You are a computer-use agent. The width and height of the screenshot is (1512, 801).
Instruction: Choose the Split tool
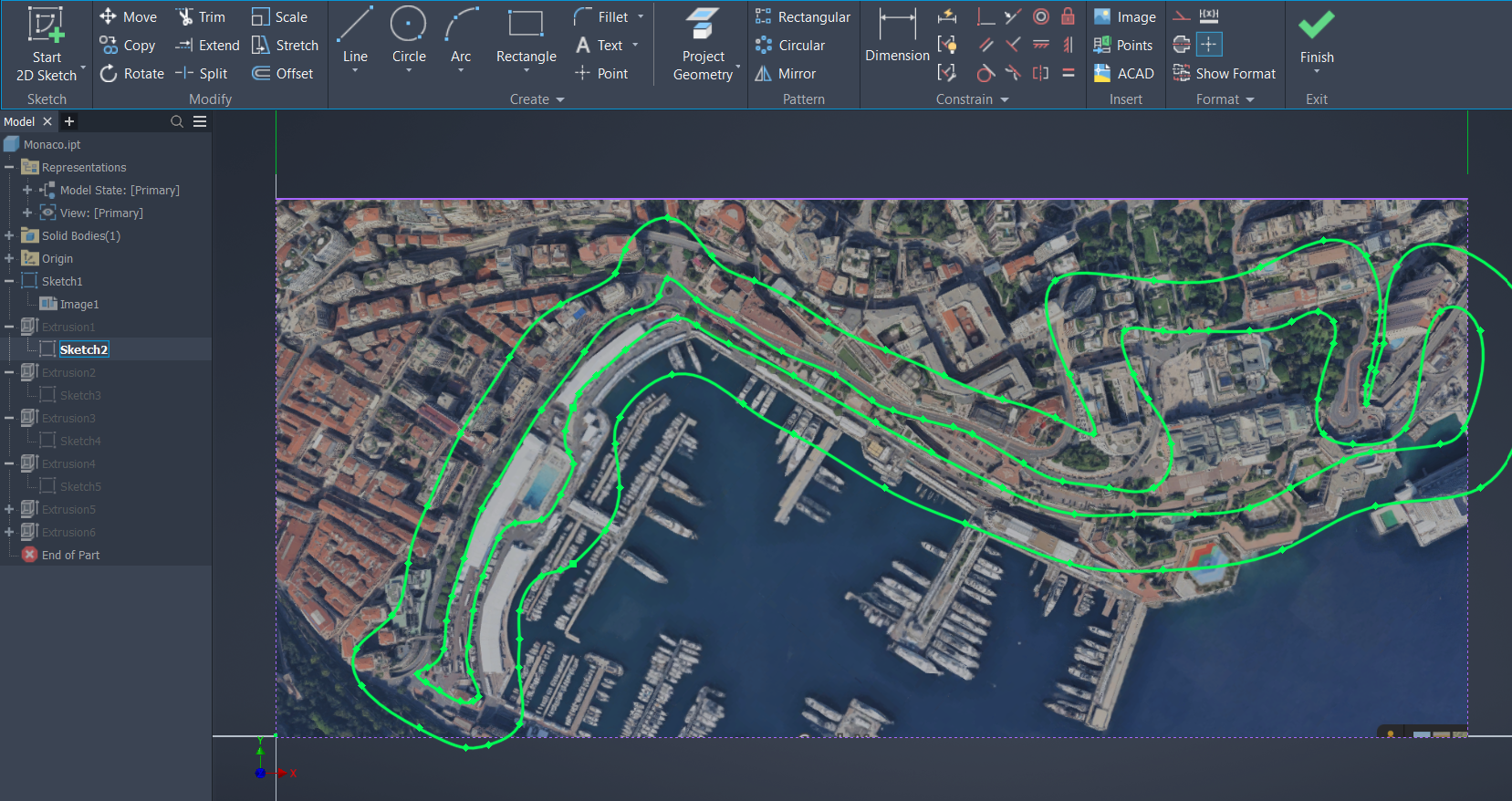(x=201, y=73)
